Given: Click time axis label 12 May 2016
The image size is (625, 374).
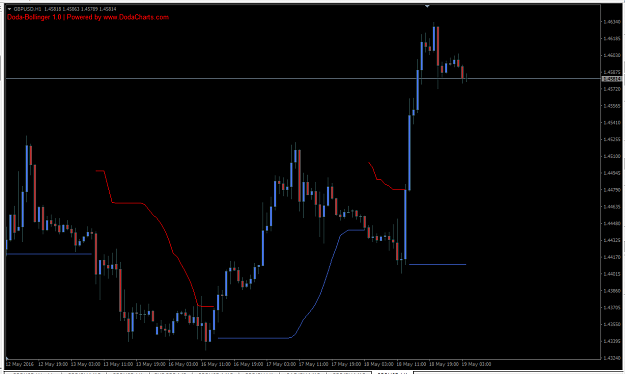Looking at the screenshot, I should (x=20, y=364).
